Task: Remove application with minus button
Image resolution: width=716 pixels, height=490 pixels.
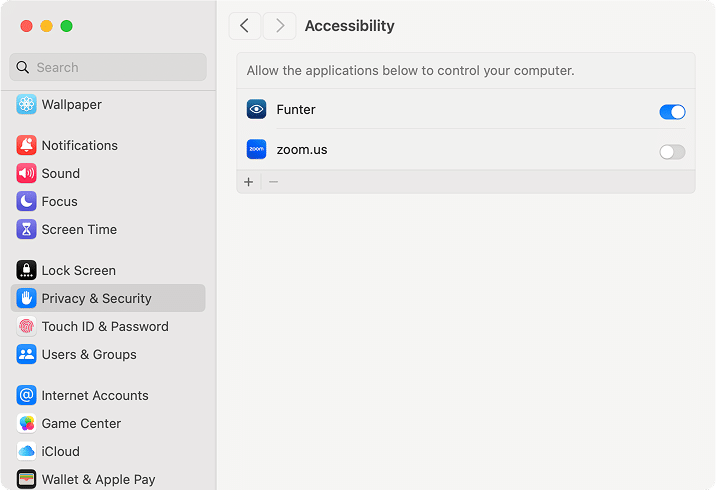Action: pyautogui.click(x=274, y=182)
